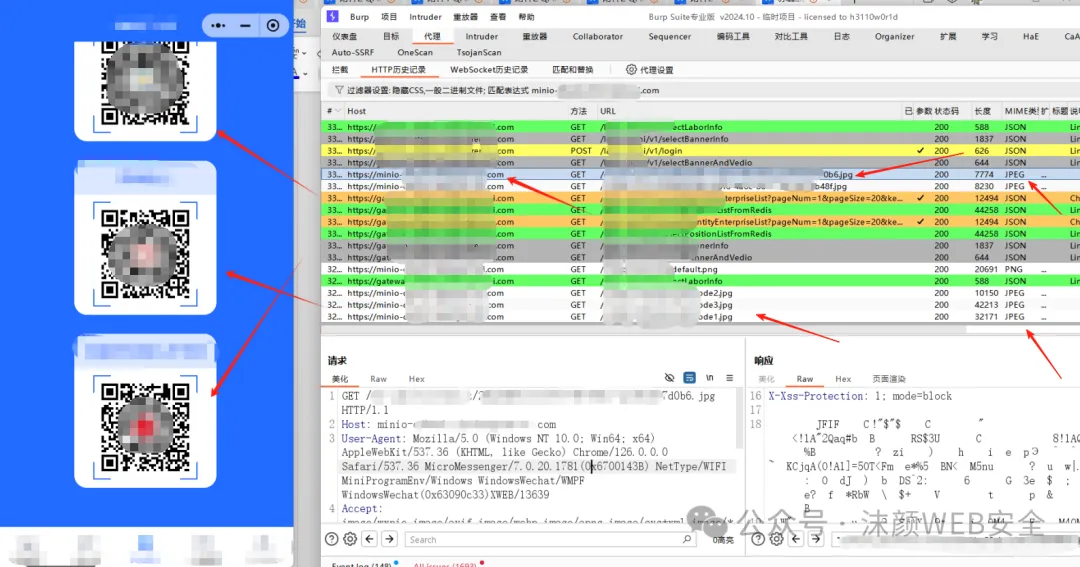Open the OneScan tab

point(415,52)
